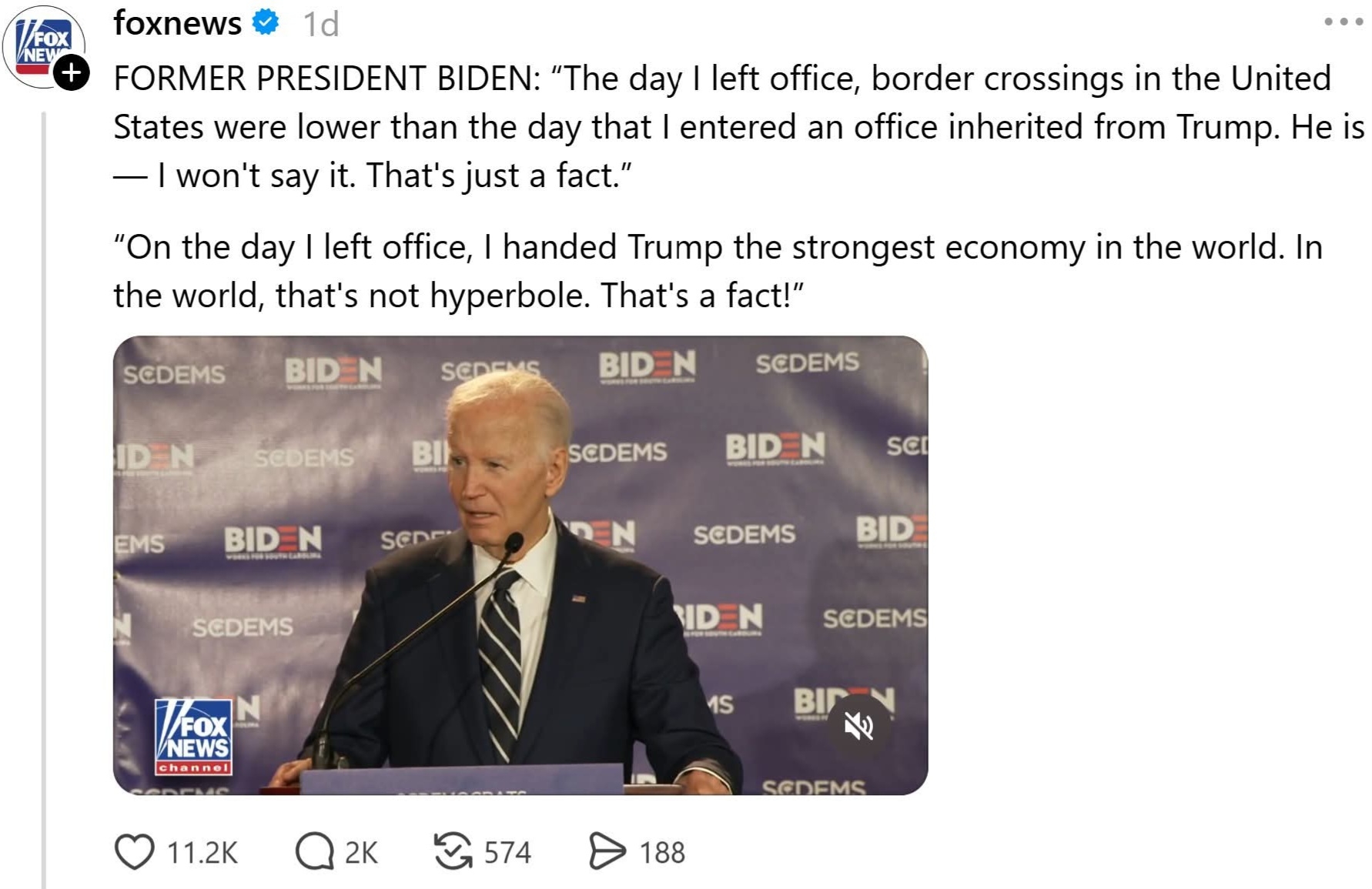Open the foxnews username link
Viewport: 1372px width, 889px height.
[x=177, y=23]
